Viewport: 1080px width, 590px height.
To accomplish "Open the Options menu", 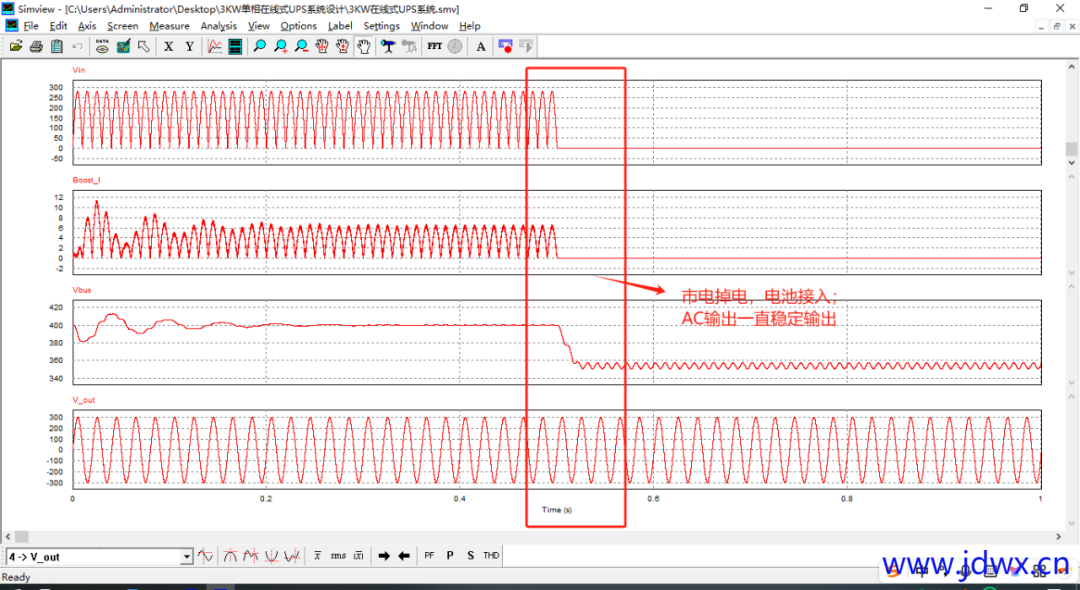I will (299, 26).
